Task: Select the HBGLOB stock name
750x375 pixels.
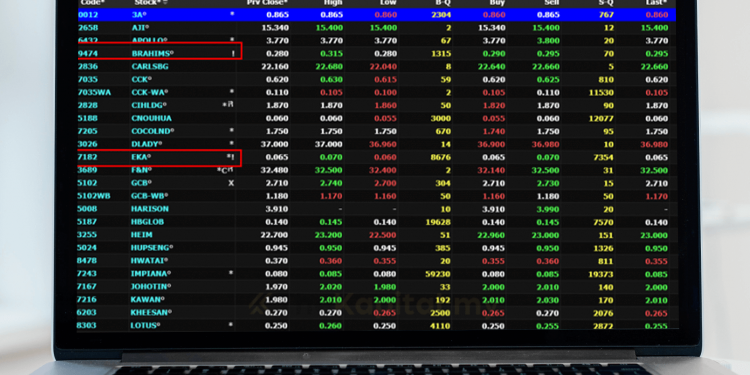Action: point(147,221)
